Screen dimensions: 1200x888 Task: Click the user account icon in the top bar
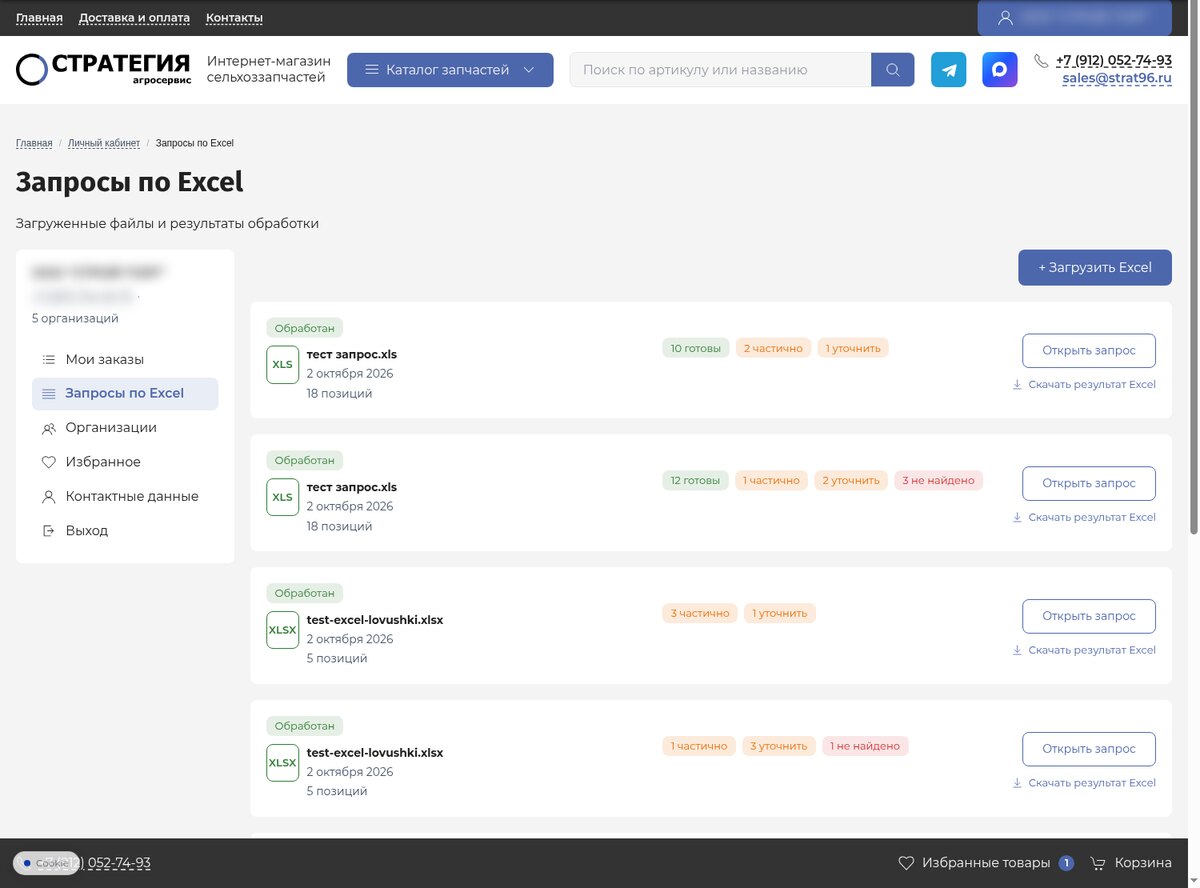pyautogui.click(x=1005, y=18)
